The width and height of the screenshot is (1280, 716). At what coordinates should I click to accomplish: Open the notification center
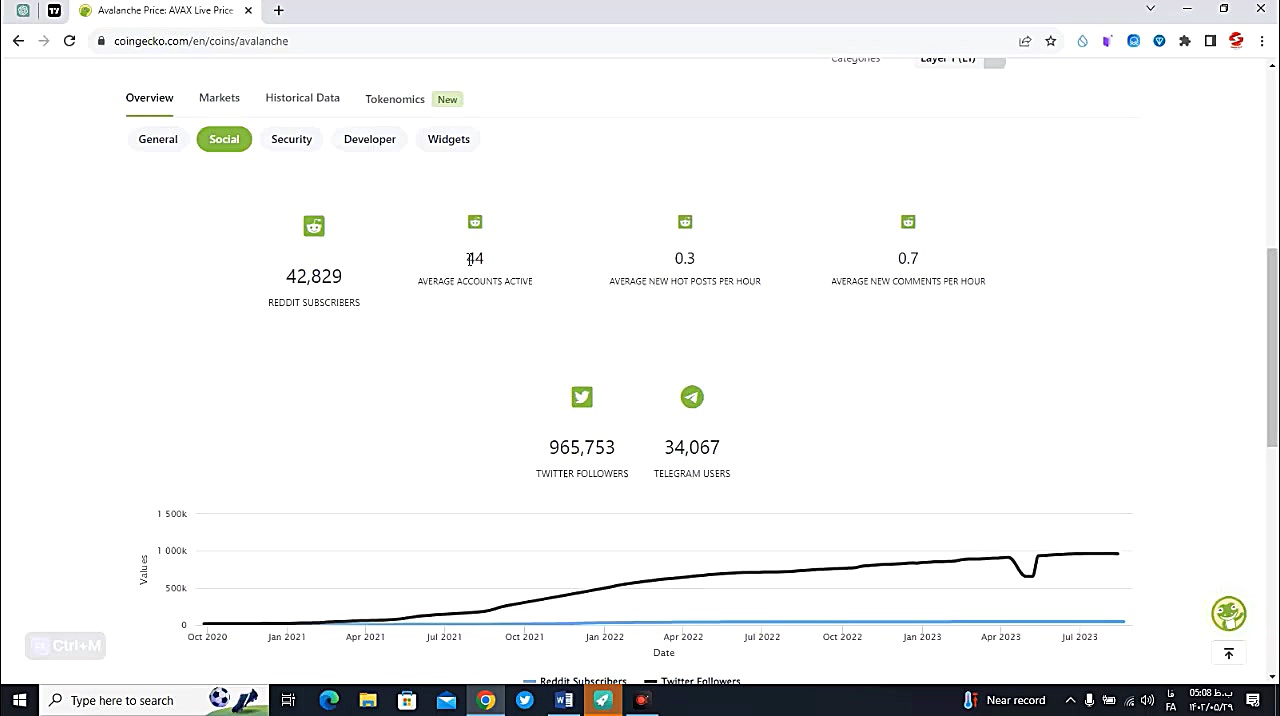pyautogui.click(x=1253, y=700)
